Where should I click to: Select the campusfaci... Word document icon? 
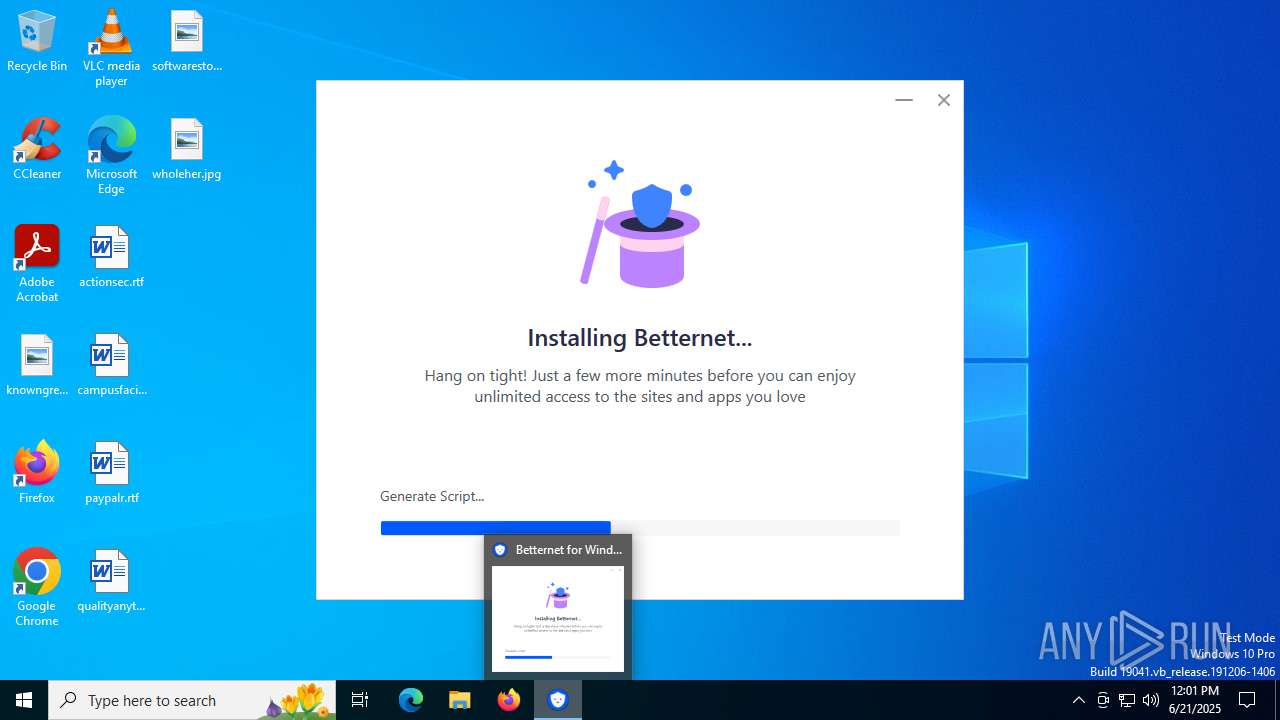(111, 366)
